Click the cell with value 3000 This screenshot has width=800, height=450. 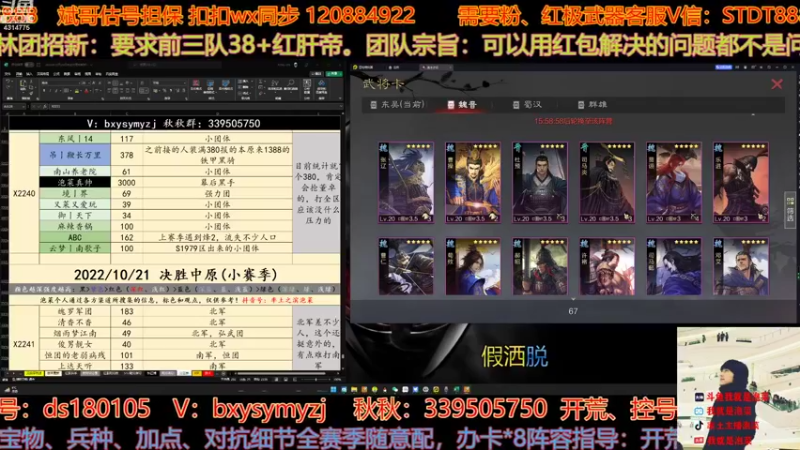tap(127, 182)
